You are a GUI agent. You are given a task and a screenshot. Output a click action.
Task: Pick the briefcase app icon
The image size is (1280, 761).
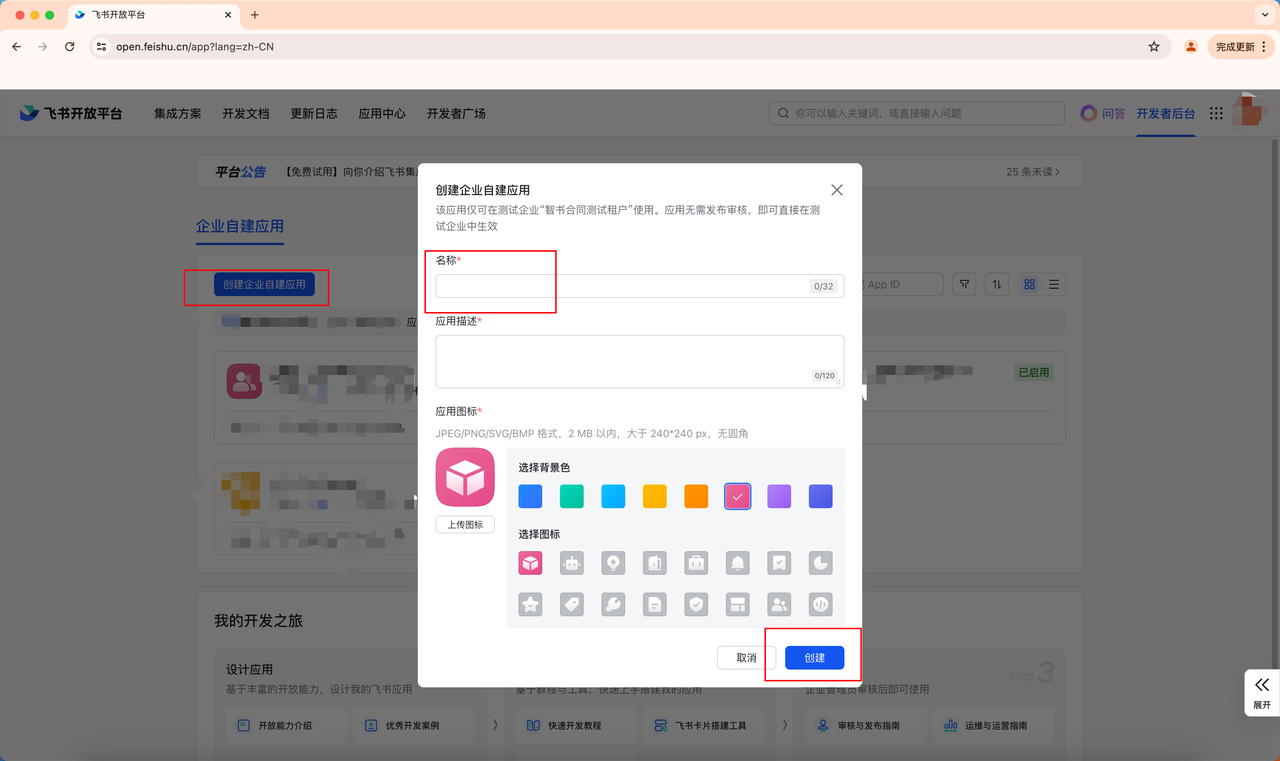696,563
